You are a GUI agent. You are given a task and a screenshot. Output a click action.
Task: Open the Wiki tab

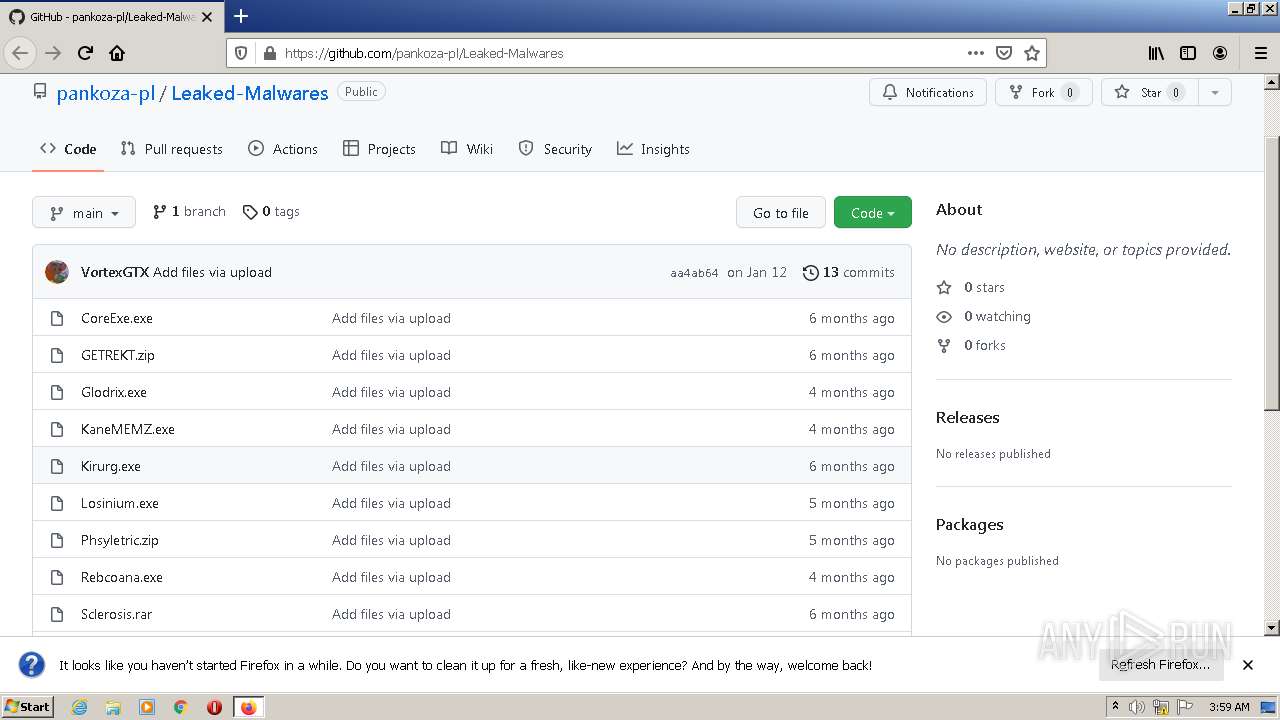coord(467,149)
